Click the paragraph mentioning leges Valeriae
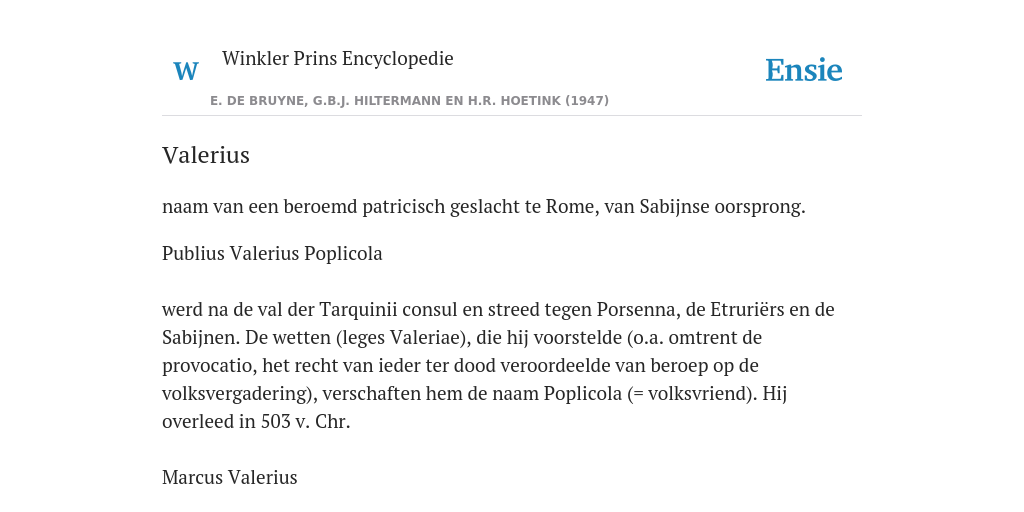This screenshot has width=1024, height=512. pos(498,365)
